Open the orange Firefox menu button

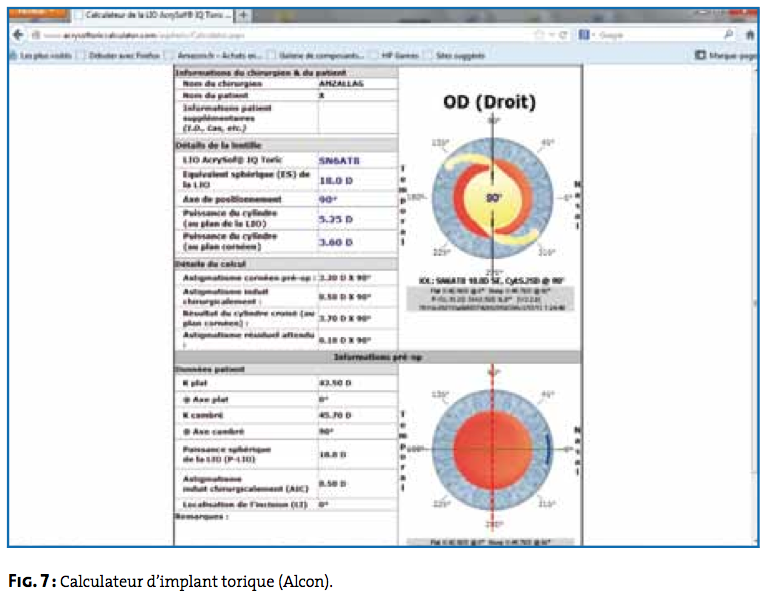[39, 14]
